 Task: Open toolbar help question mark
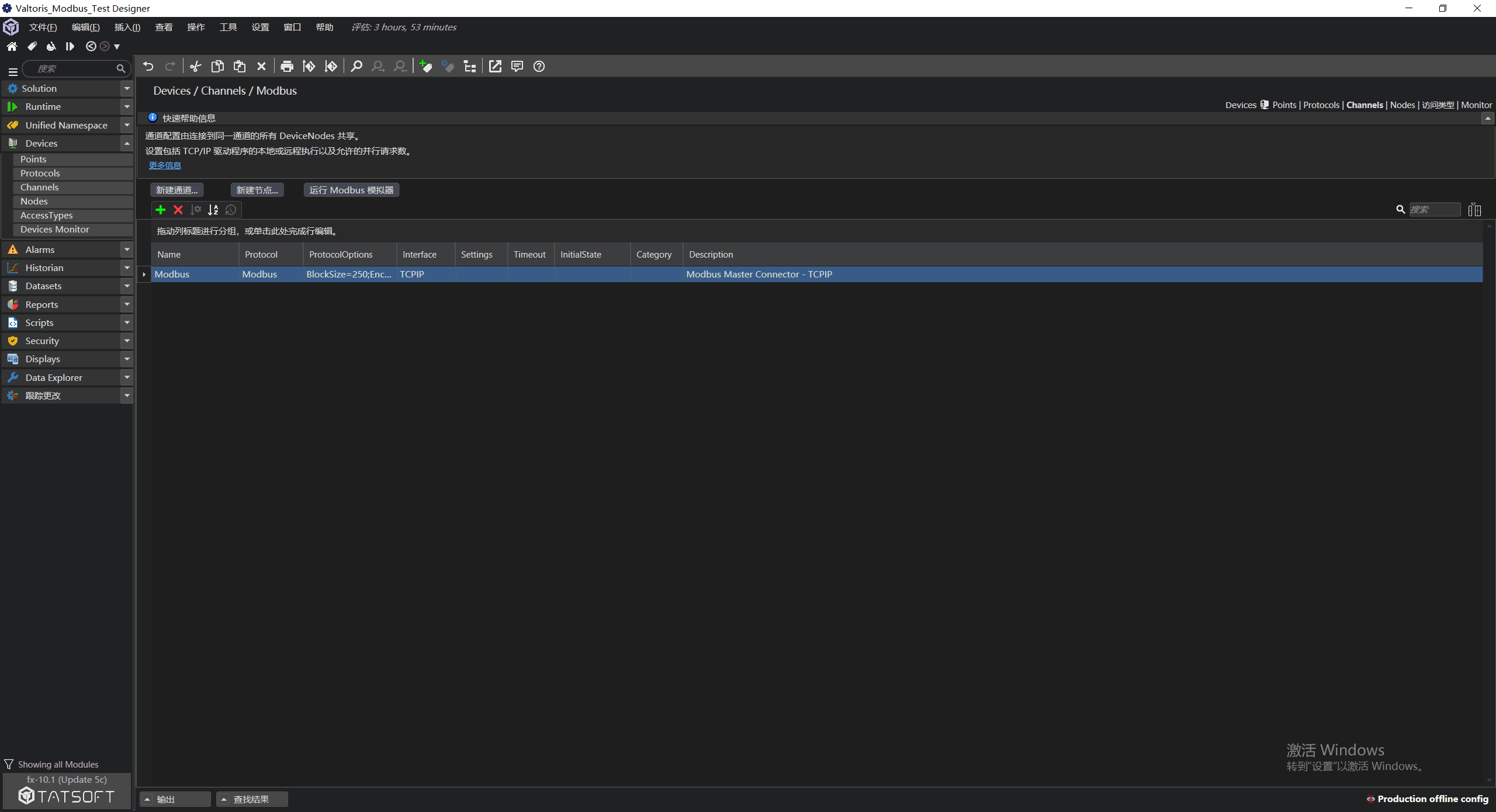tap(539, 67)
